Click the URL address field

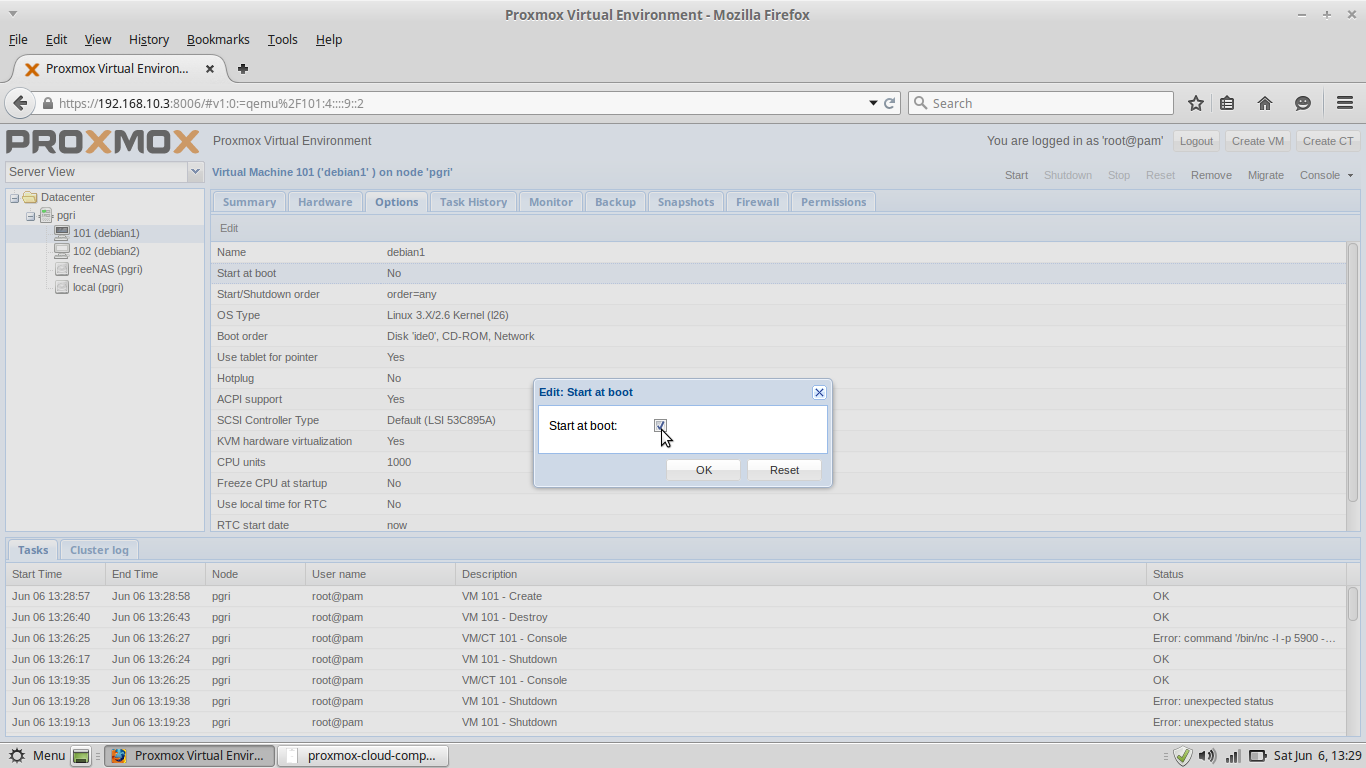[x=460, y=103]
